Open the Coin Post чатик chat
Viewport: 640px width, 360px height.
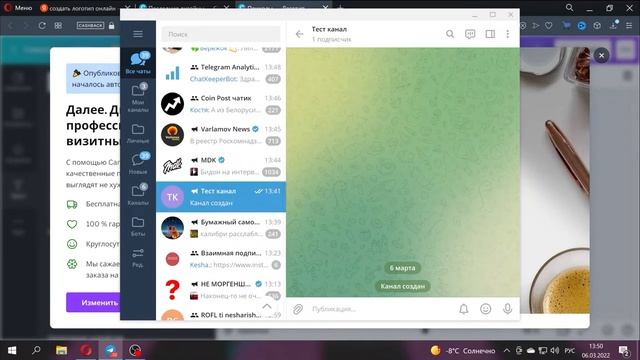point(221,104)
